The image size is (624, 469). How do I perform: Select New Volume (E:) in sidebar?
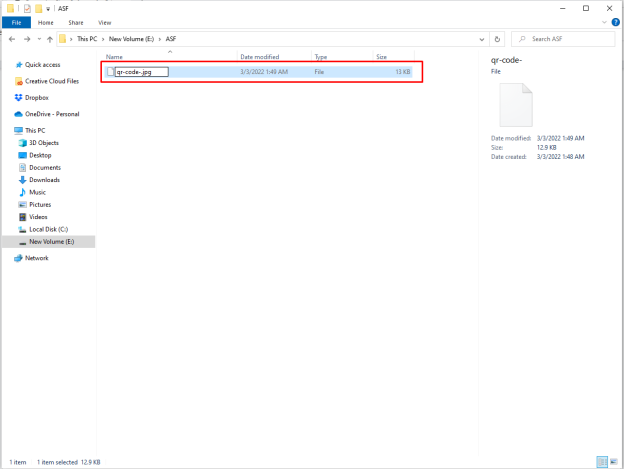52,241
